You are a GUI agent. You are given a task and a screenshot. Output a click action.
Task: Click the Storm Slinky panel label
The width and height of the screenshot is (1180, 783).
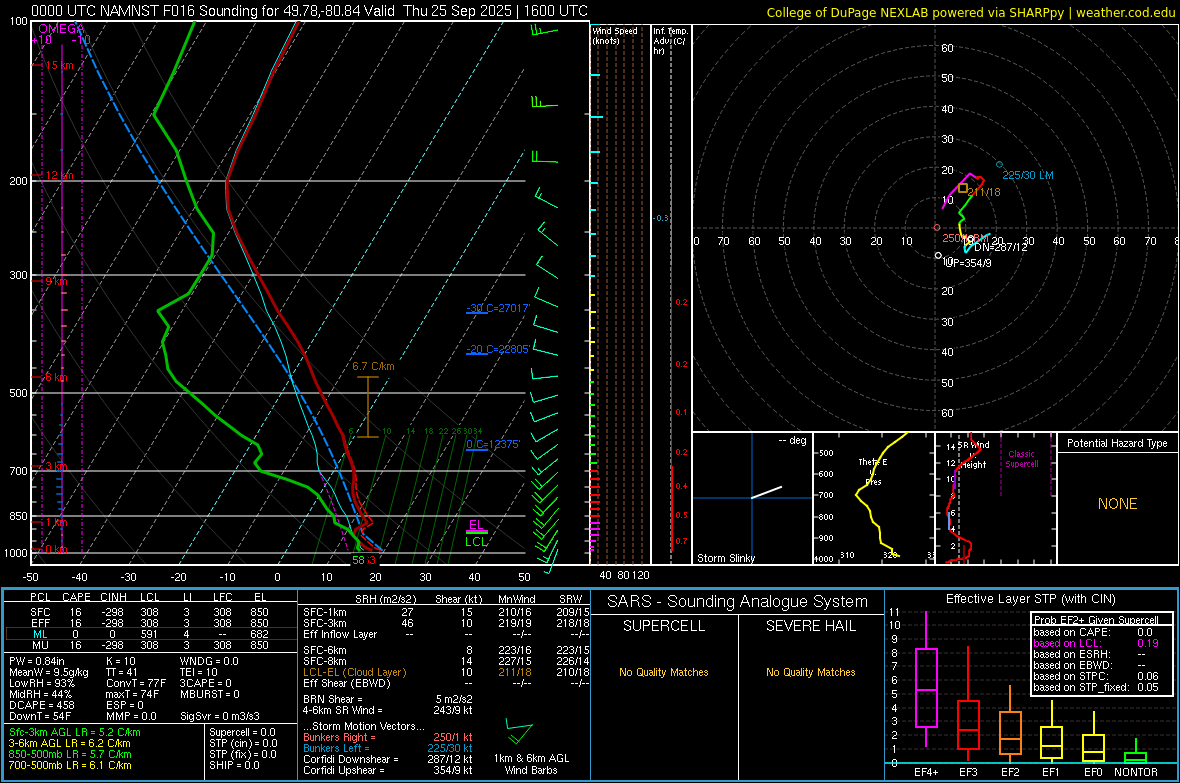coord(725,558)
